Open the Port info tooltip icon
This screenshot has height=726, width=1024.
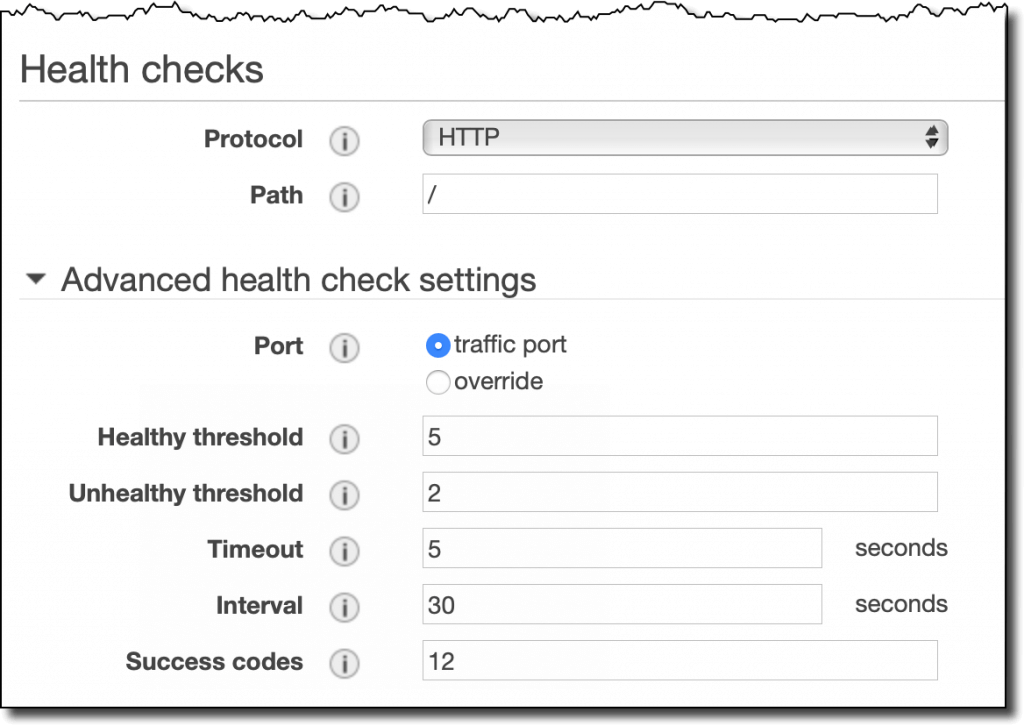coord(344,347)
